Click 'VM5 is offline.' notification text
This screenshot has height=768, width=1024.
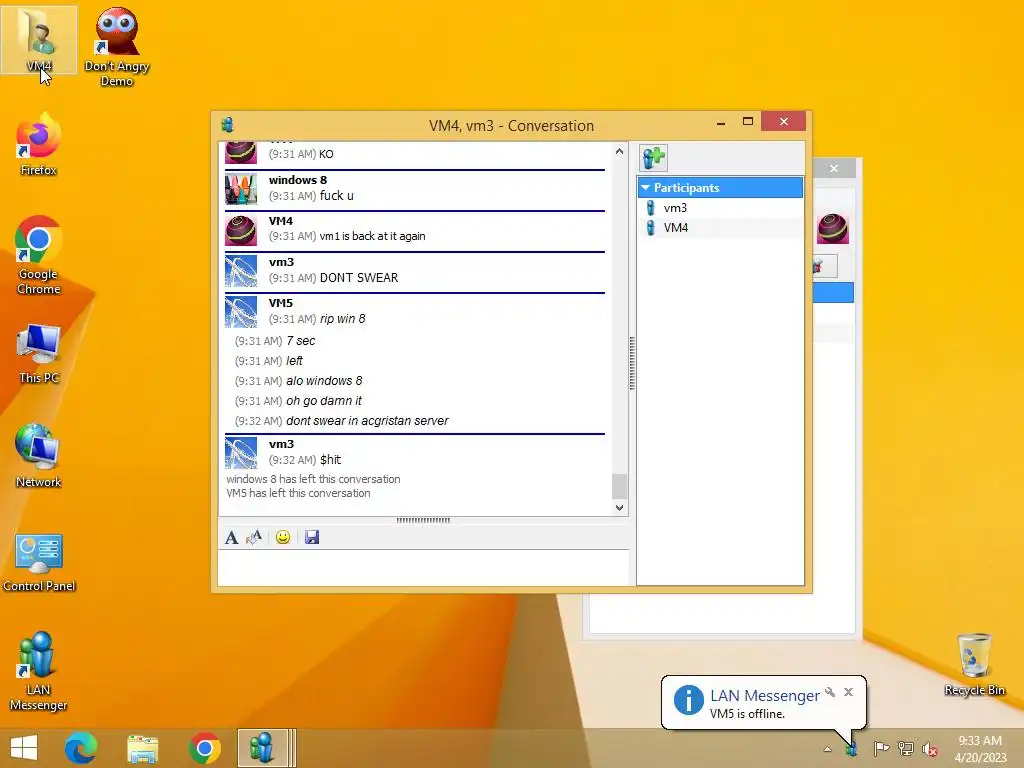click(747, 714)
